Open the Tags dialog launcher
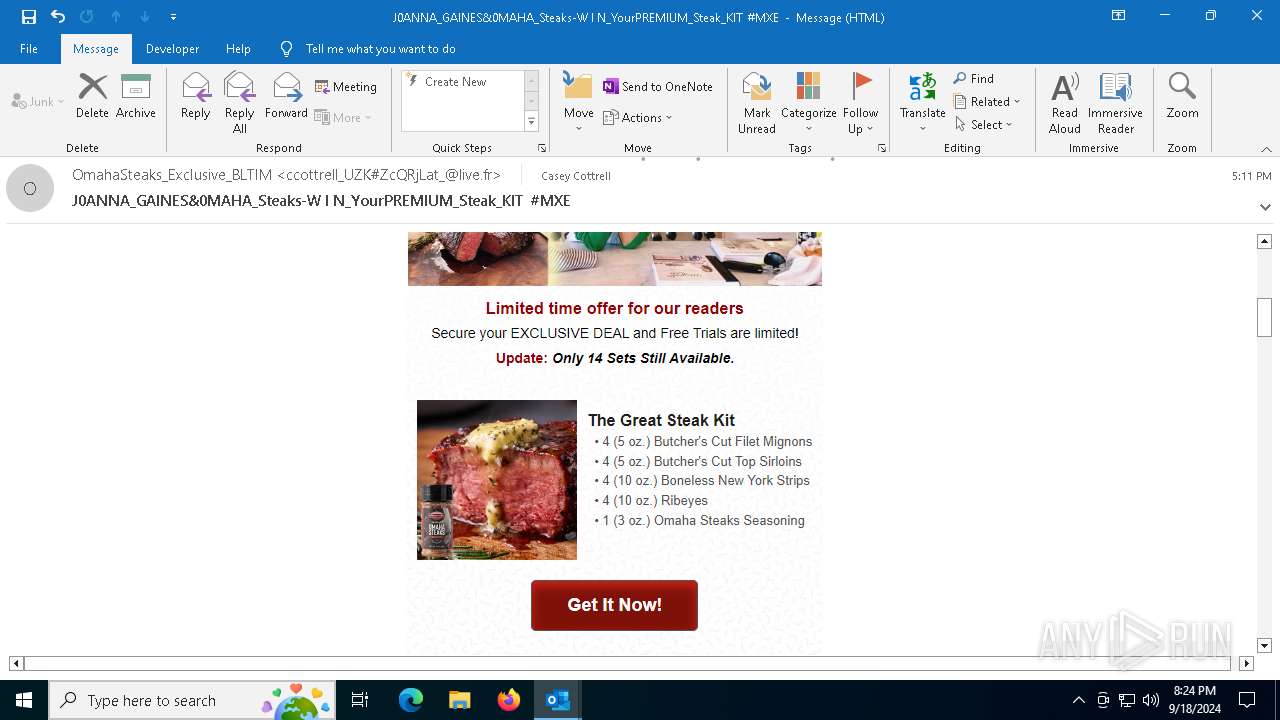This screenshot has width=1280, height=720. click(x=882, y=148)
